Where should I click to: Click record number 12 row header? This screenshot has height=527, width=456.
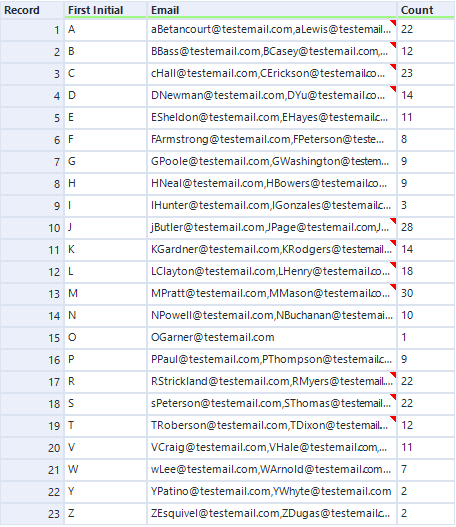[32, 272]
